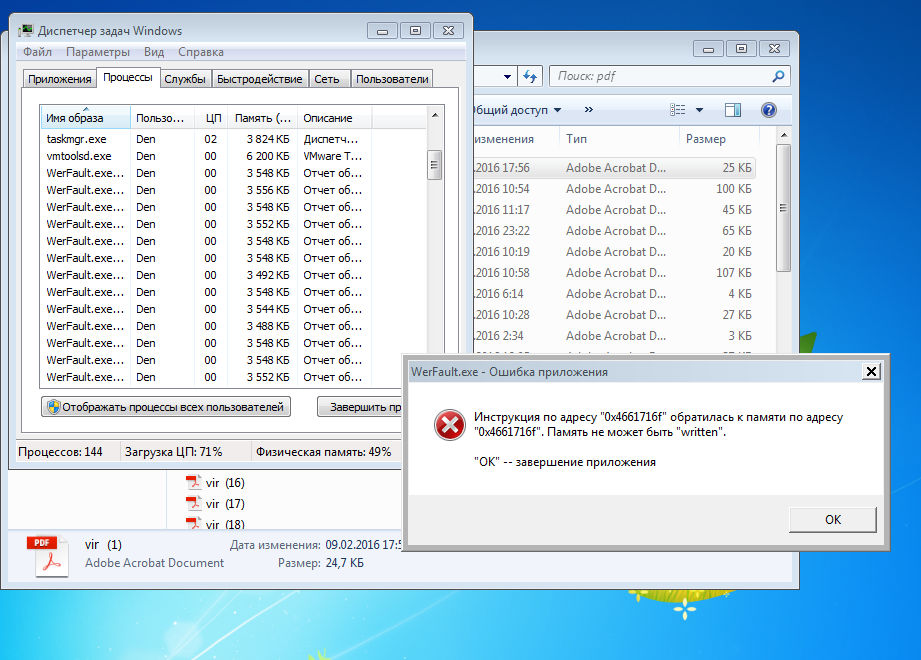Screen dimensions: 921x660
Task: Click the search magnifier icon in Explorer
Action: pyautogui.click(x=779, y=76)
